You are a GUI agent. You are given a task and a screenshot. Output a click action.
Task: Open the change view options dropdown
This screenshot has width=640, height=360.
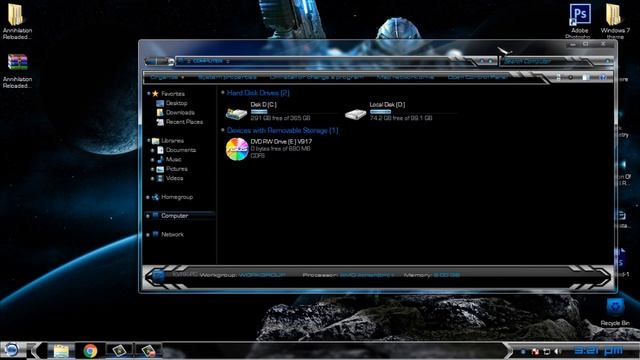pyautogui.click(x=571, y=77)
